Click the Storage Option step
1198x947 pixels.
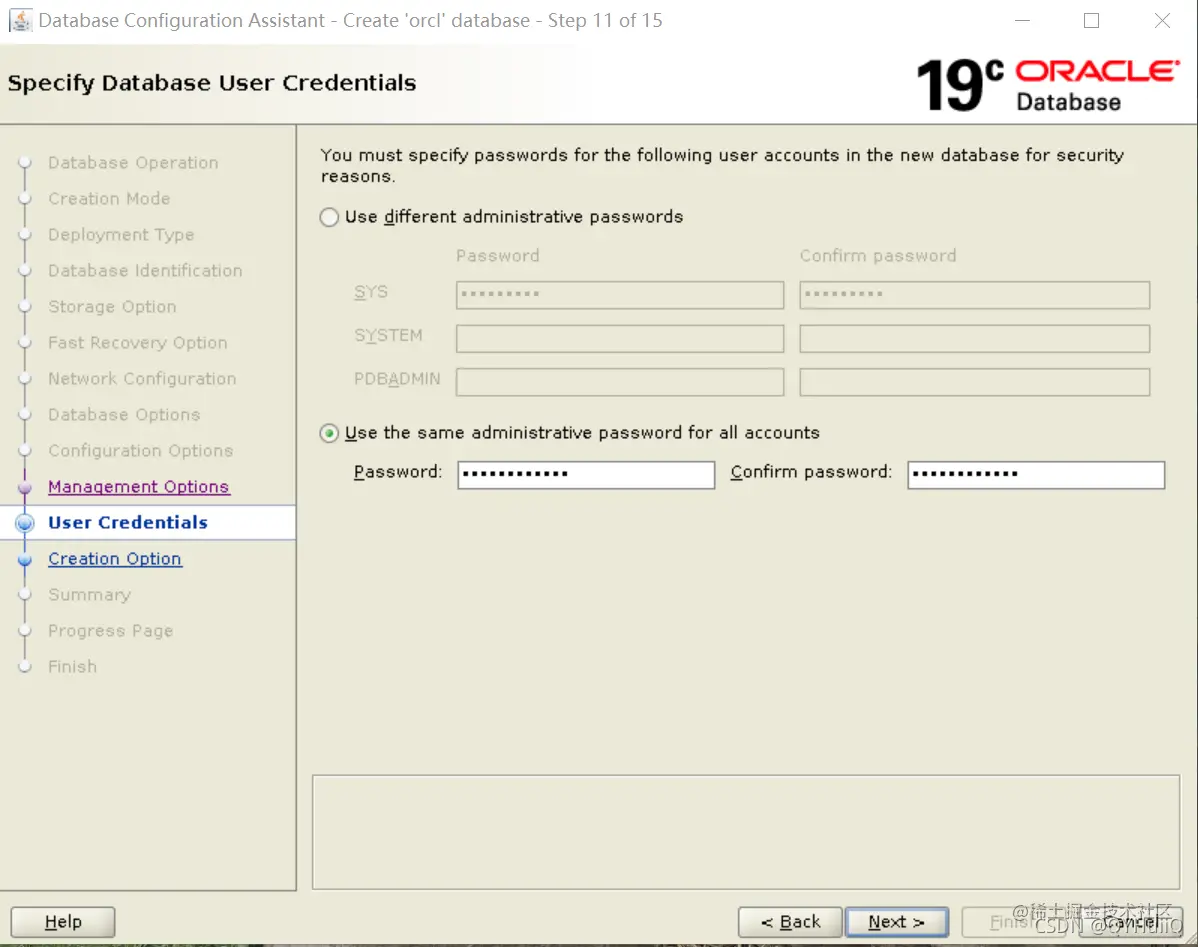pos(112,306)
